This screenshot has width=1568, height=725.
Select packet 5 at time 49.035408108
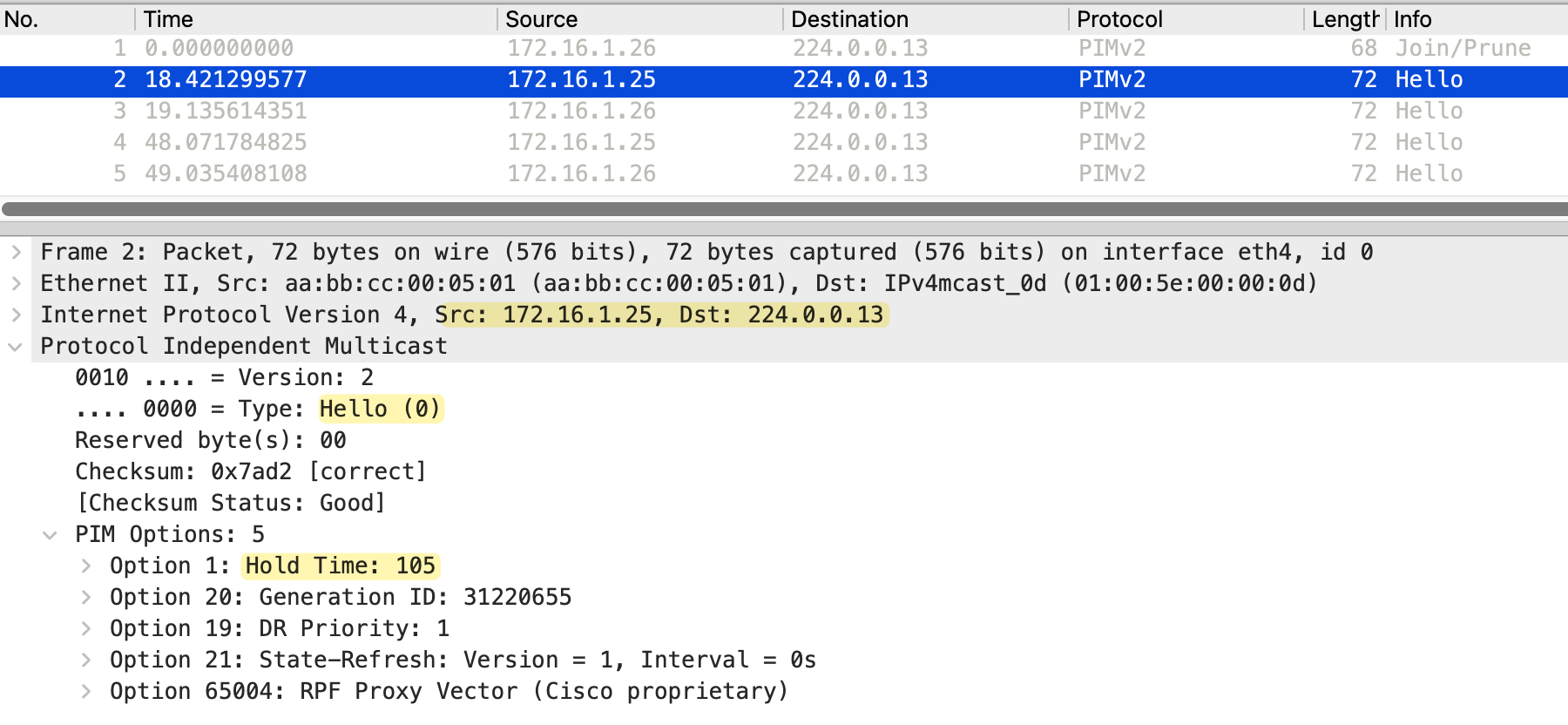(784, 174)
